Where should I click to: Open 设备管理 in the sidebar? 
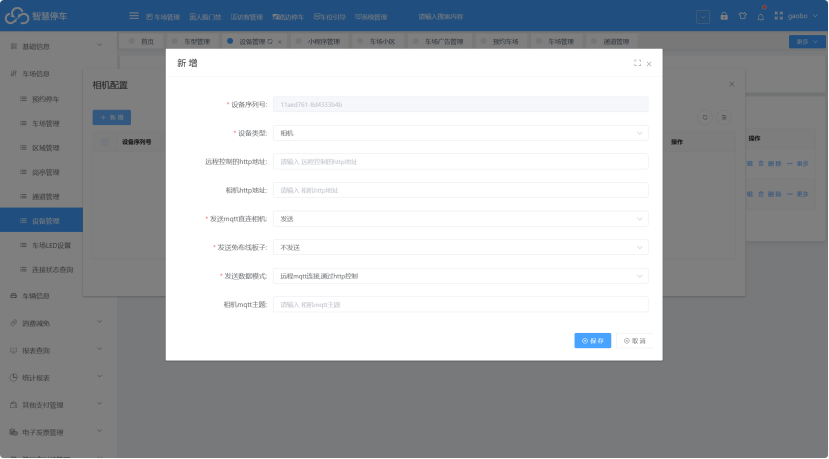41,221
